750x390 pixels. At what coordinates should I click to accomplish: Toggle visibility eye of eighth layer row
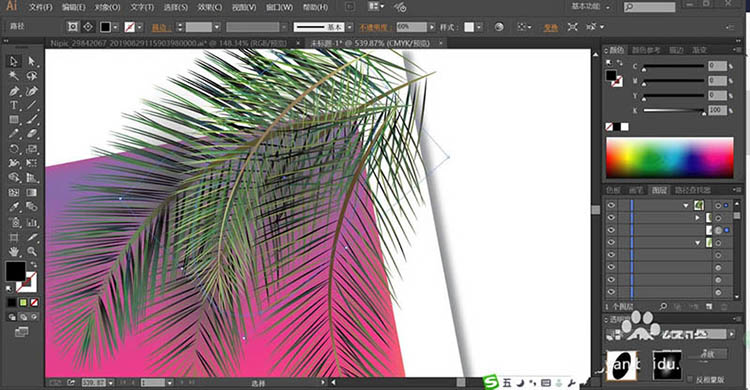tap(611, 292)
